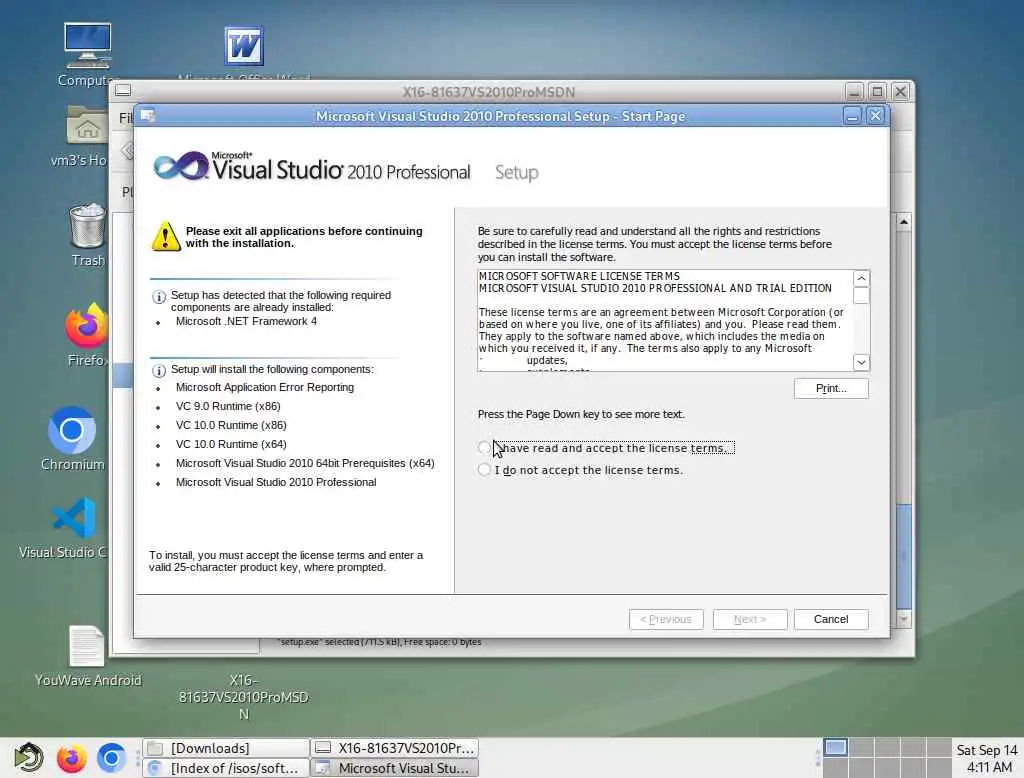The height and width of the screenshot is (778, 1024).
Task: Click the Print... button
Action: point(831,388)
